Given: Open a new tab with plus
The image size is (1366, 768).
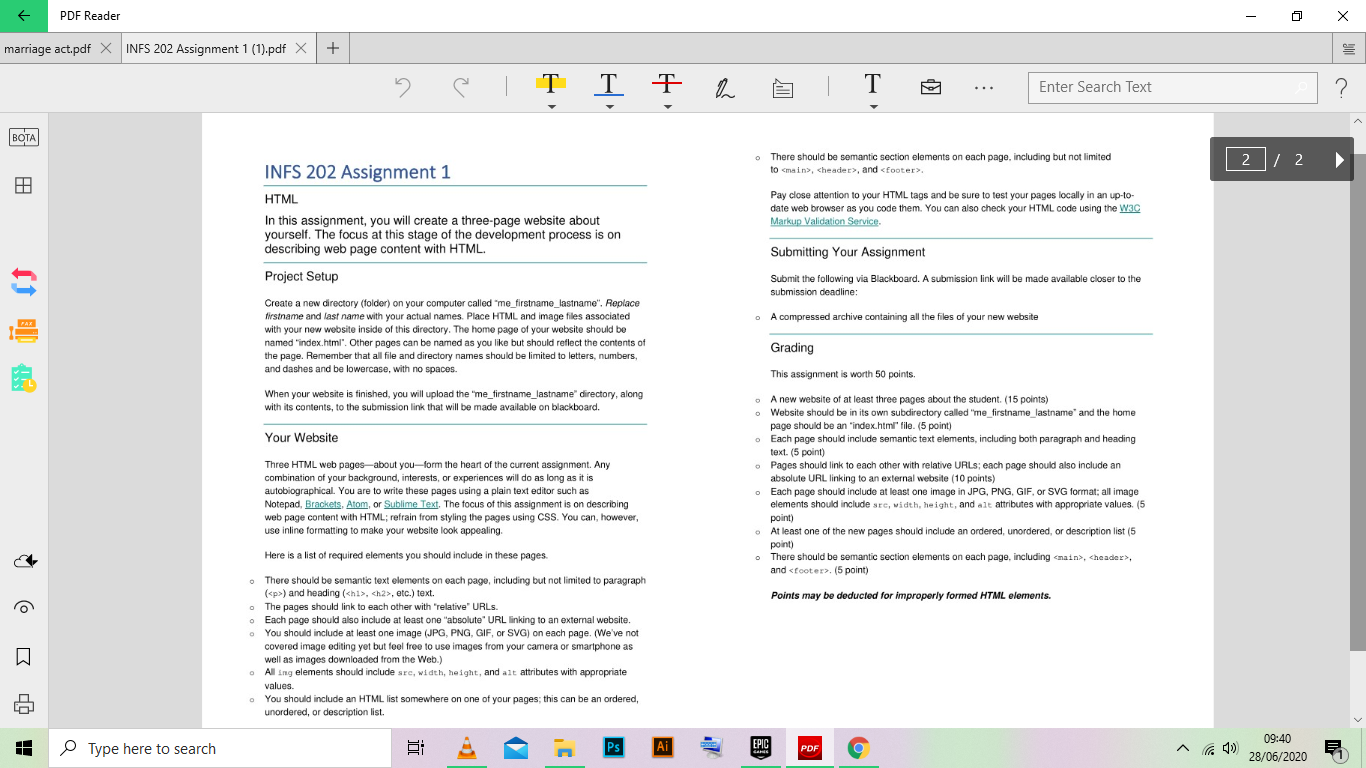Looking at the screenshot, I should point(333,48).
